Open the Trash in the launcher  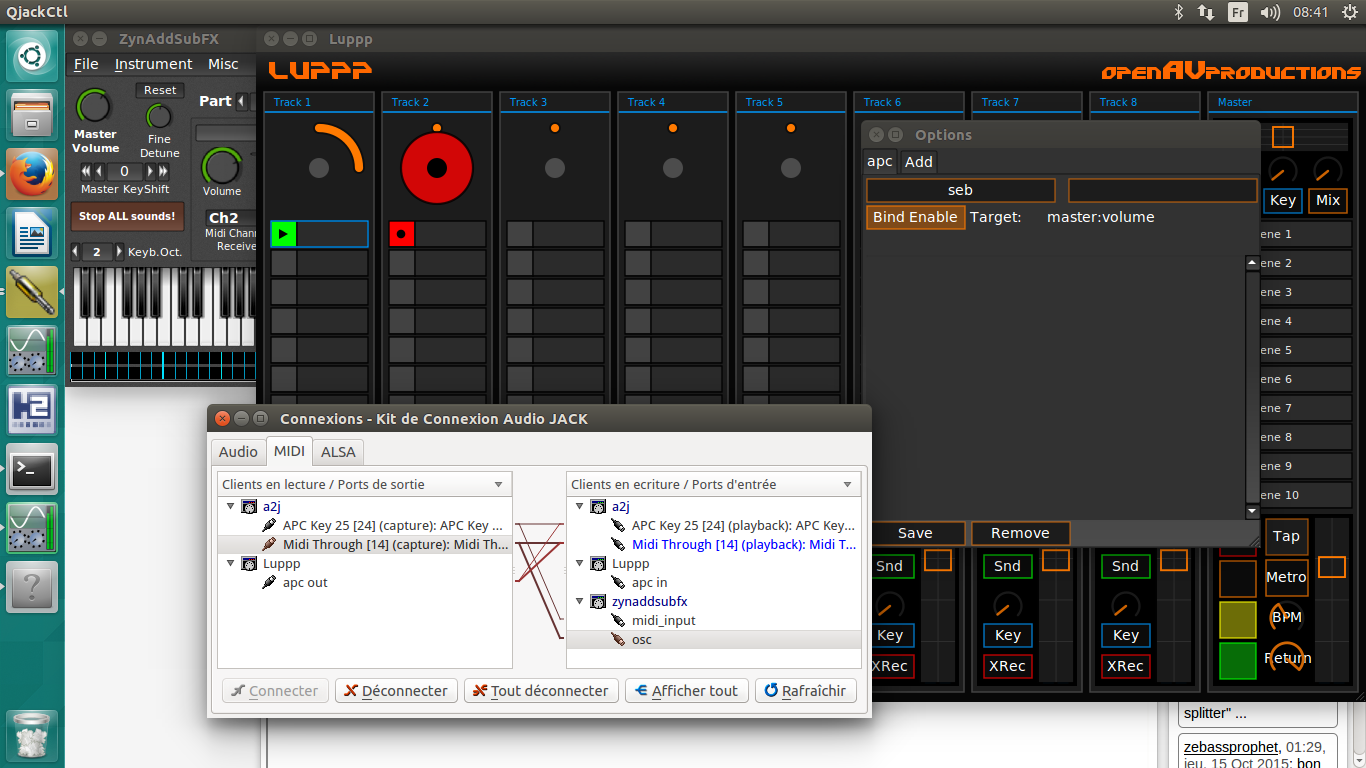pyautogui.click(x=32, y=735)
